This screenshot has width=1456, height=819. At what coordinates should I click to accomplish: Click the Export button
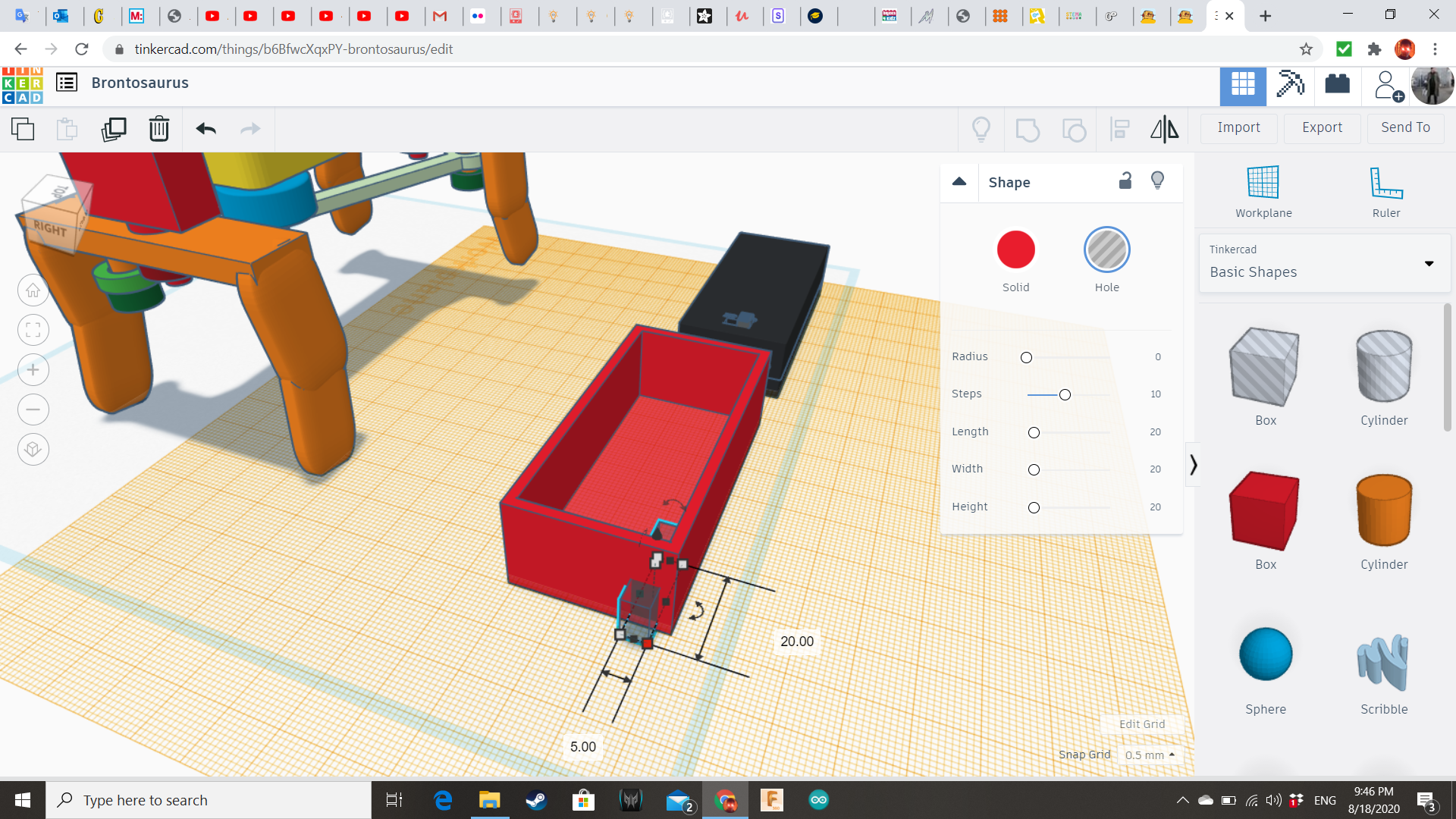click(1322, 127)
